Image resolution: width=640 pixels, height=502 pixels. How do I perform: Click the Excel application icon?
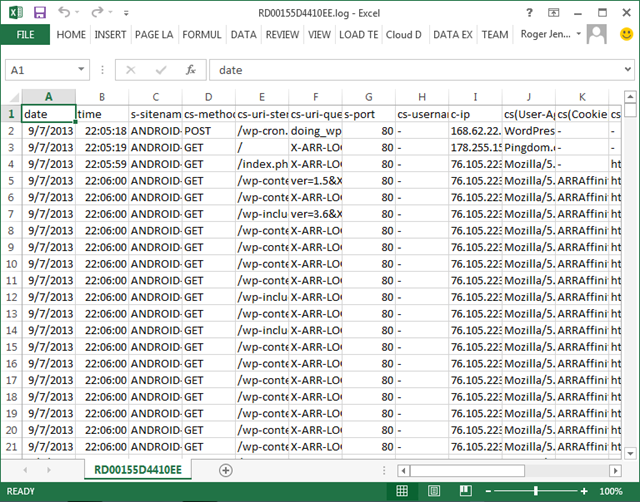tap(16, 12)
